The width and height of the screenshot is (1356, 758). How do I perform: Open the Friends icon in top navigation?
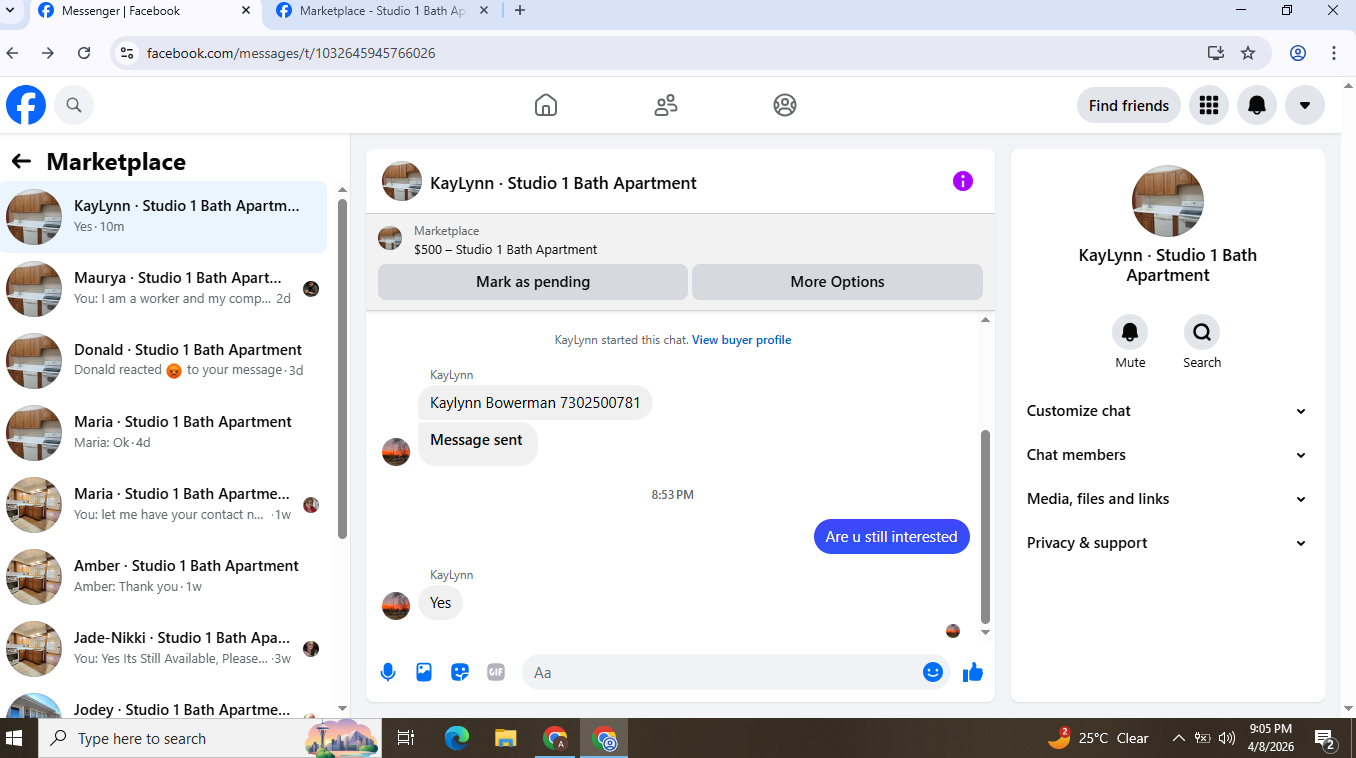tap(666, 105)
